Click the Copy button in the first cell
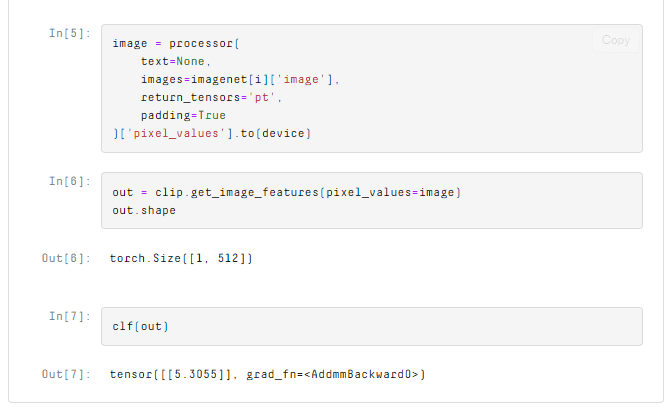 (616, 40)
